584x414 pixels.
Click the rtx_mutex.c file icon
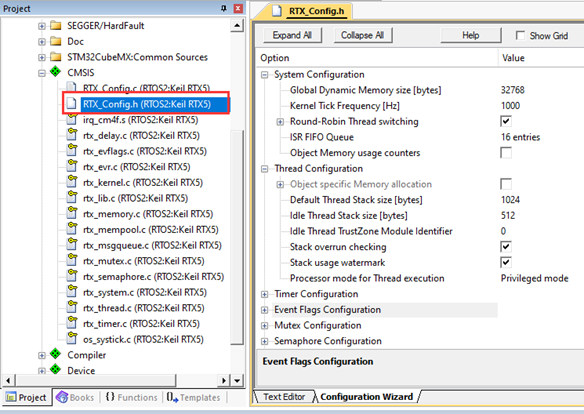point(72,260)
